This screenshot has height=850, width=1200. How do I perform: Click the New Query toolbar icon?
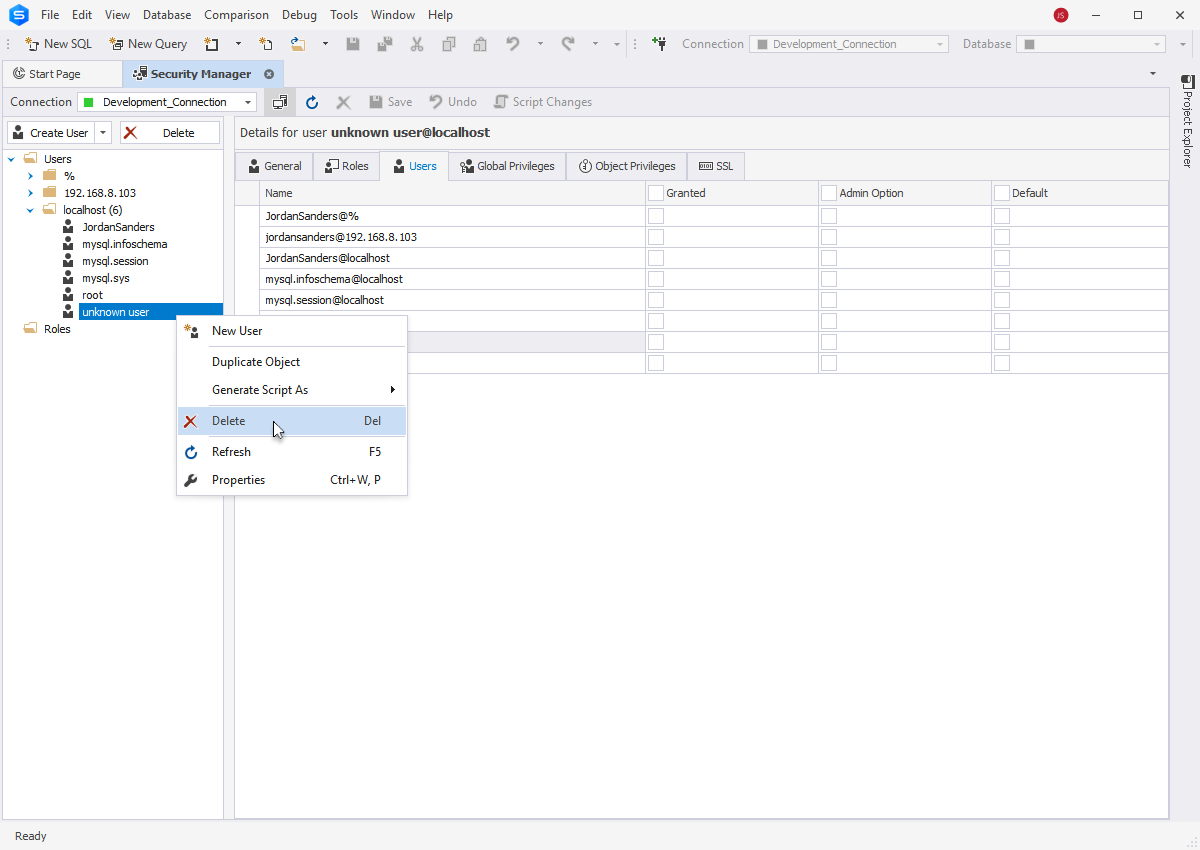coord(116,44)
